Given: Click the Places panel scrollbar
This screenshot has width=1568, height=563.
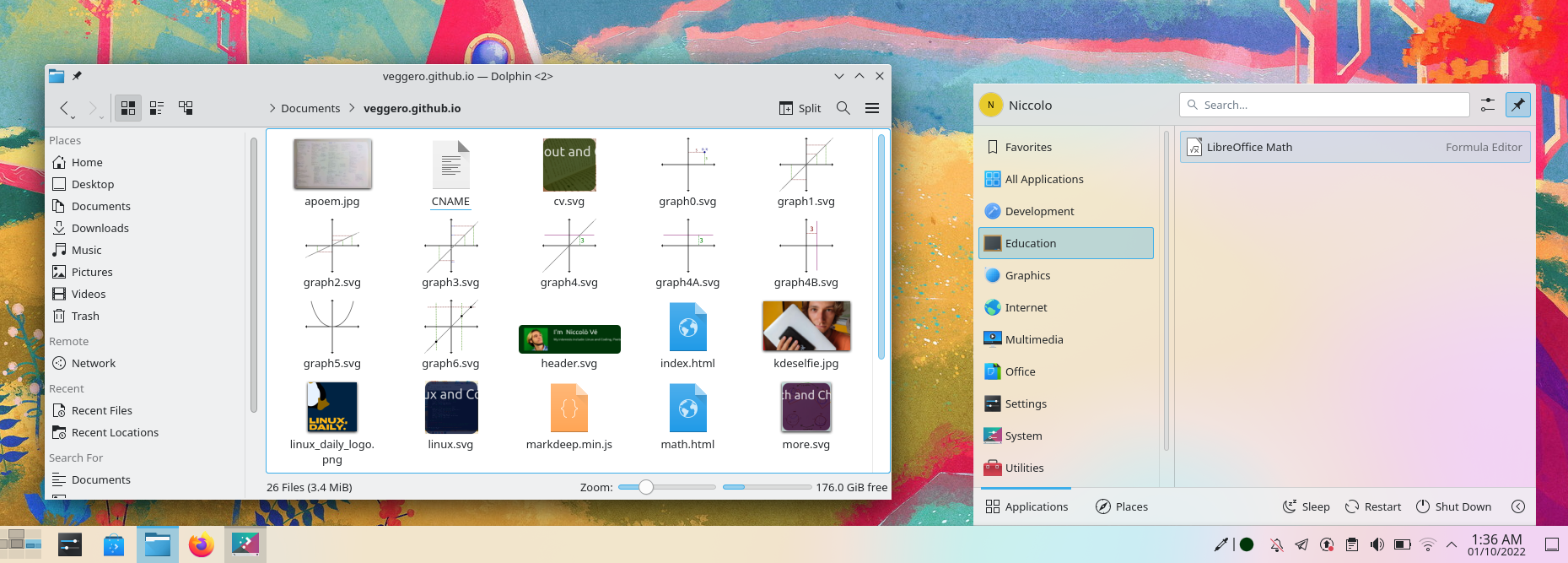Looking at the screenshot, I should click(253, 275).
